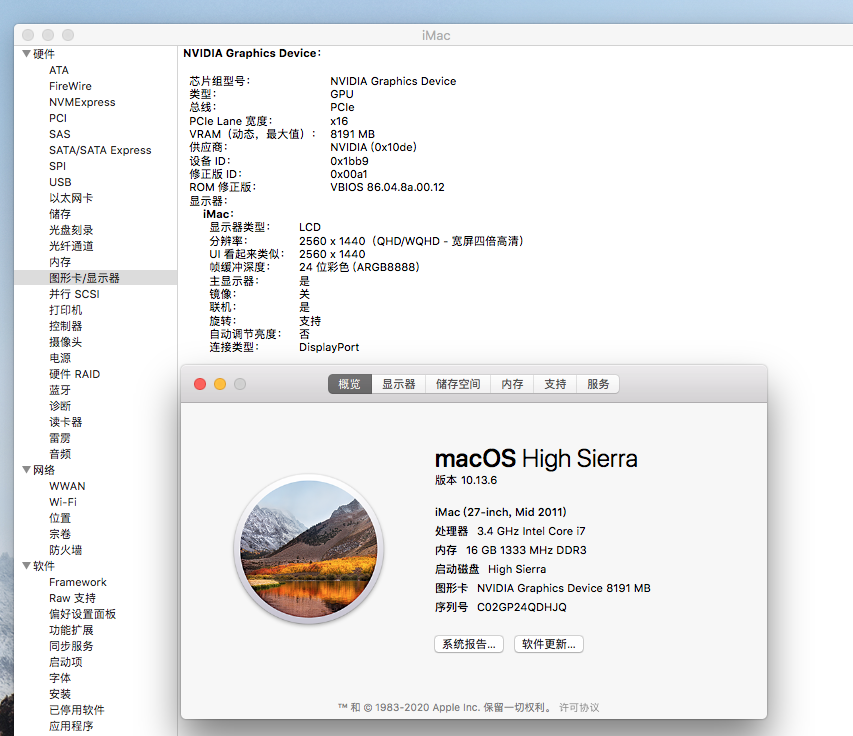
Task: Select 应用程序 in the sidebar
Action: (x=71, y=726)
